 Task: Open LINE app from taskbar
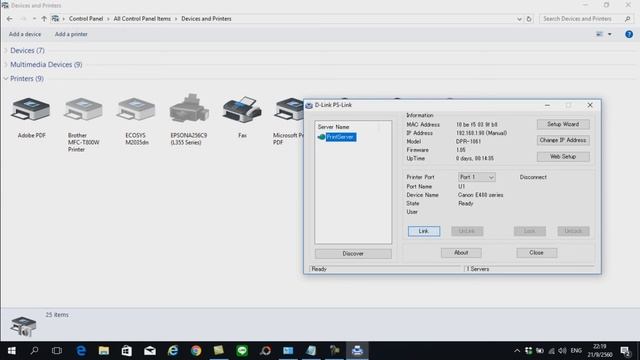[242, 351]
